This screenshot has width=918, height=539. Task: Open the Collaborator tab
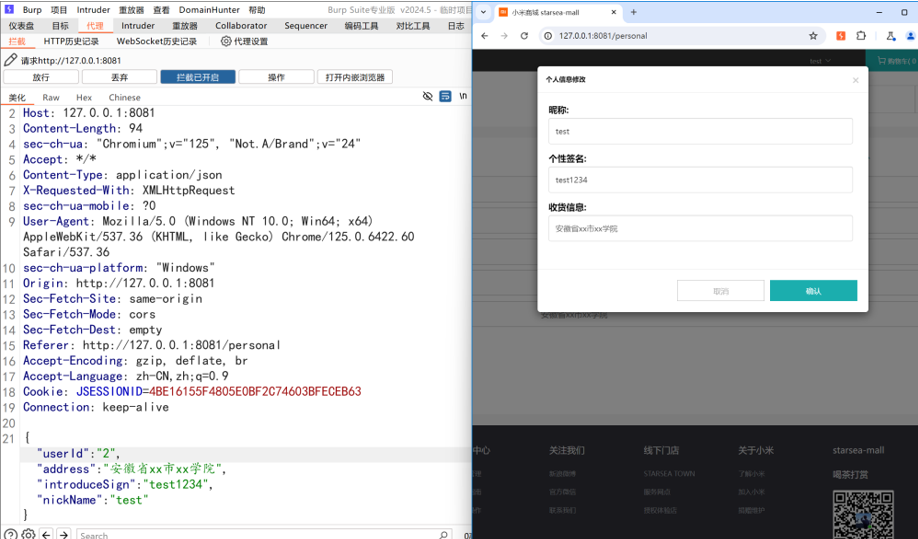click(241, 25)
